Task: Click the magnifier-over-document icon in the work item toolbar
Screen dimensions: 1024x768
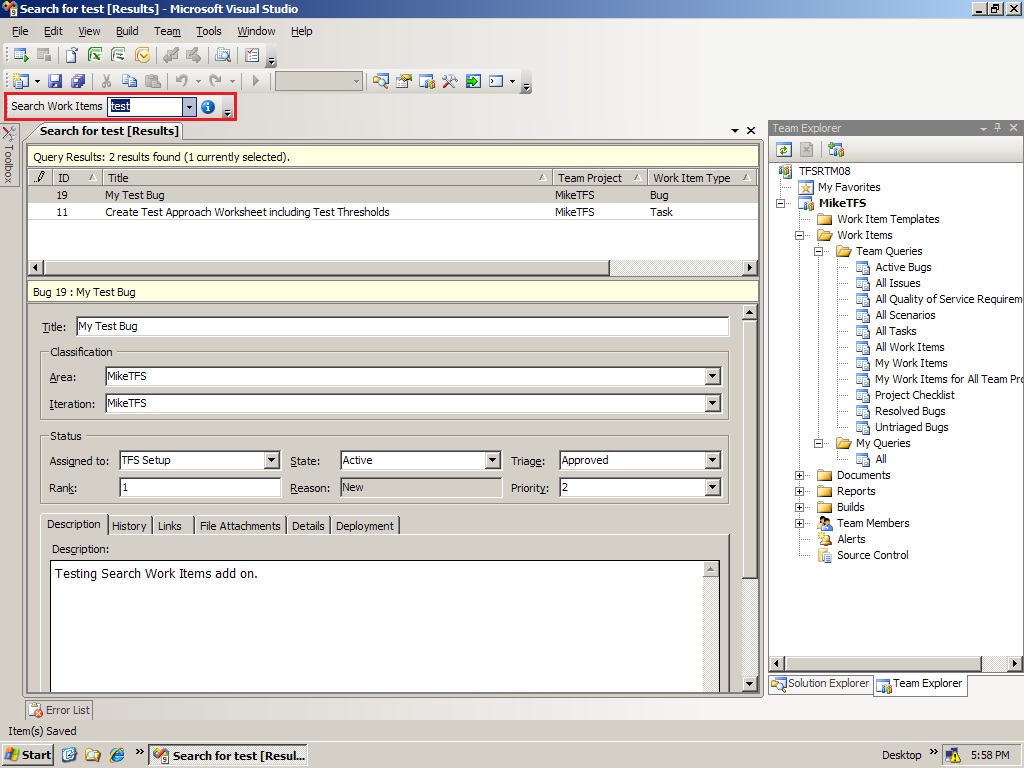Action: click(223, 56)
